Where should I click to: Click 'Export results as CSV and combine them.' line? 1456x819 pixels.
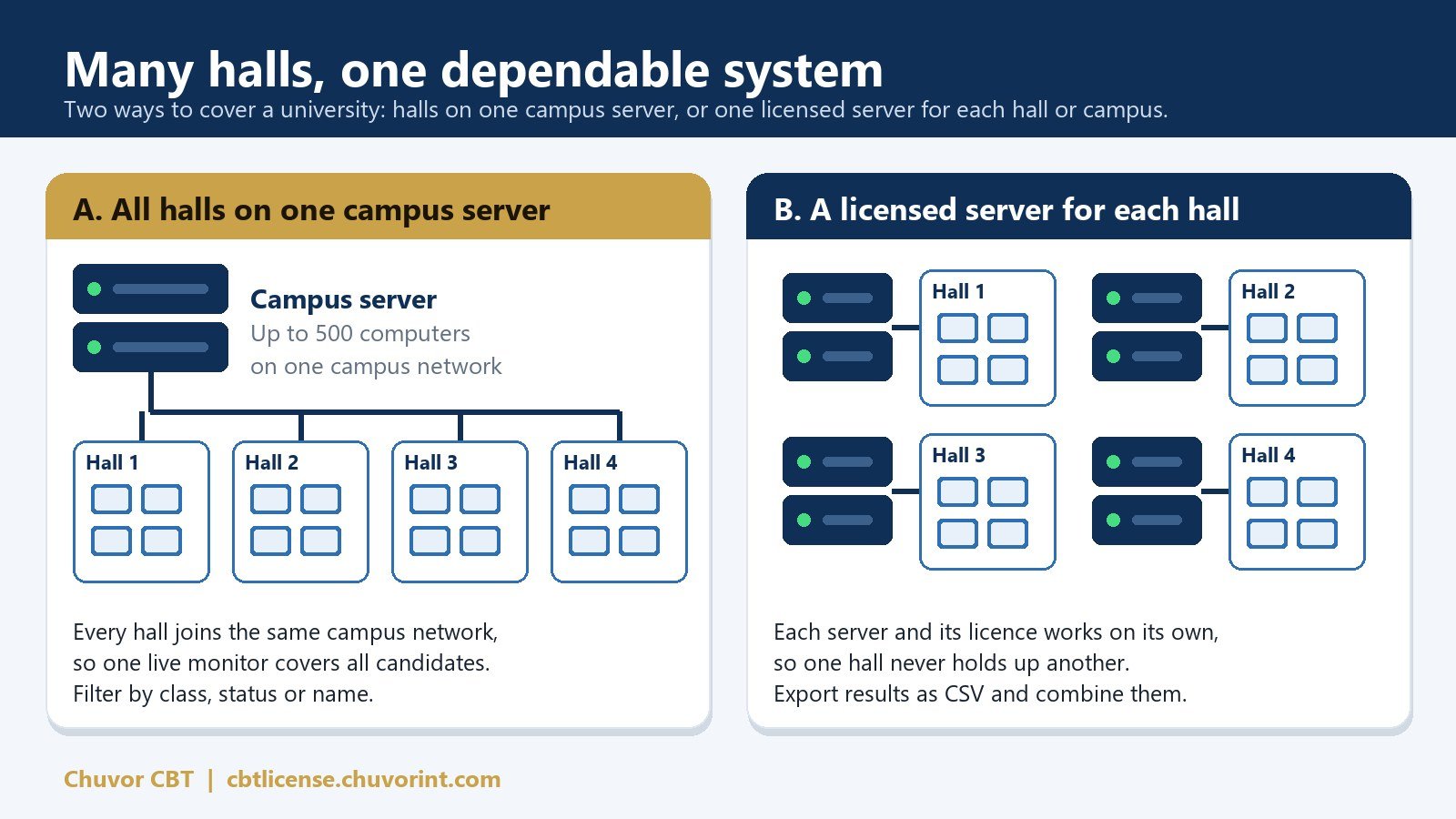[x=980, y=694]
